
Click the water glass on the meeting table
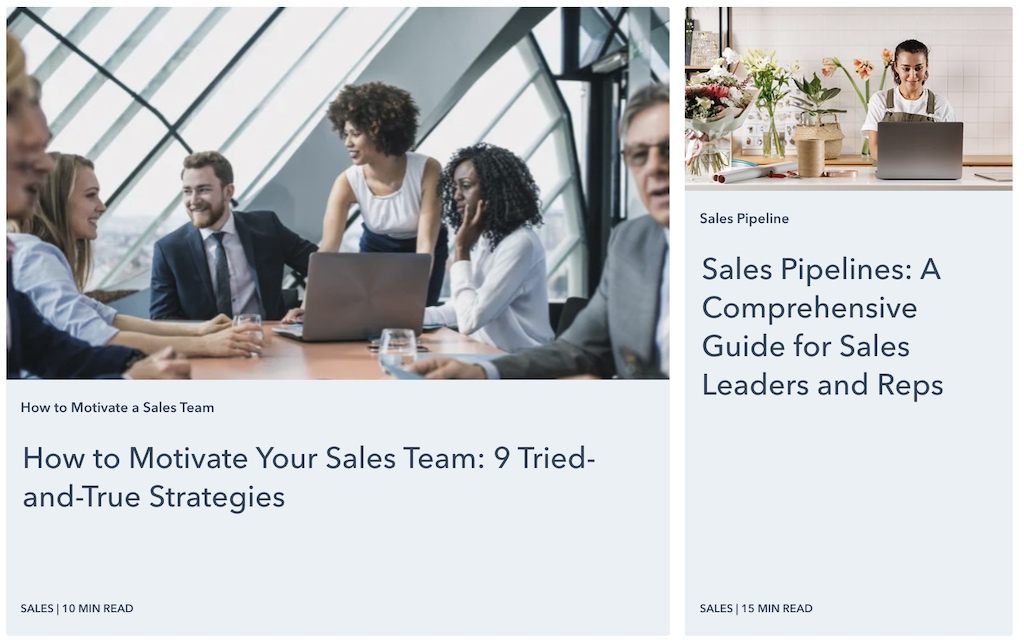397,349
